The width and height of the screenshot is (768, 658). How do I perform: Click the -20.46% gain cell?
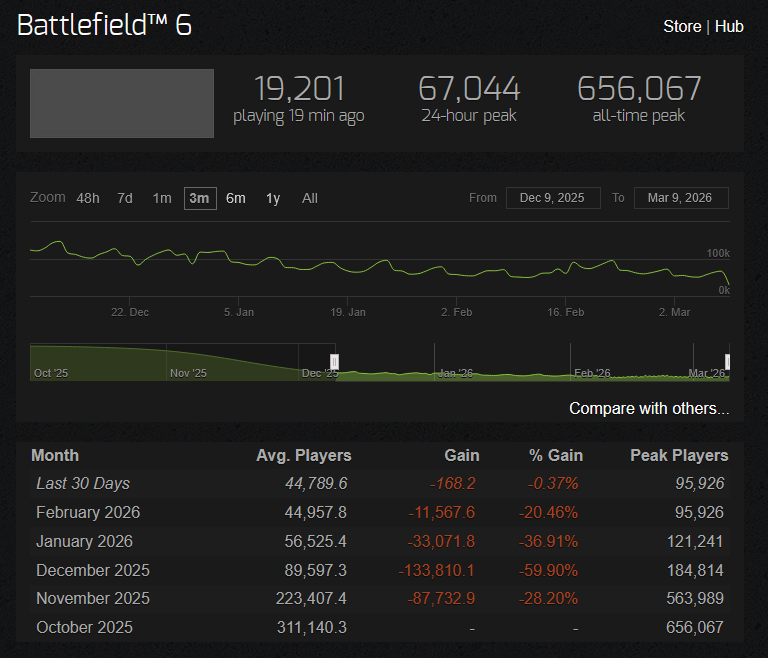[549, 512]
